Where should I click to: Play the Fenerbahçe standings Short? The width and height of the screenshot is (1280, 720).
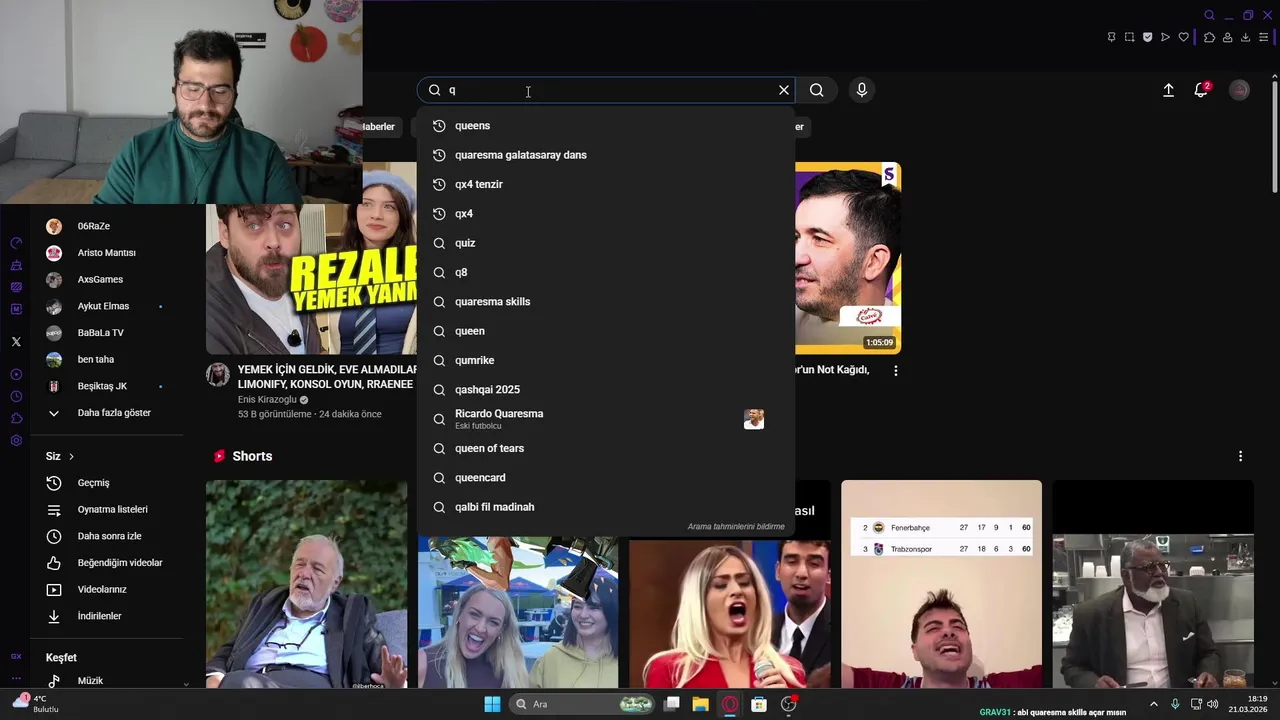[x=941, y=584]
